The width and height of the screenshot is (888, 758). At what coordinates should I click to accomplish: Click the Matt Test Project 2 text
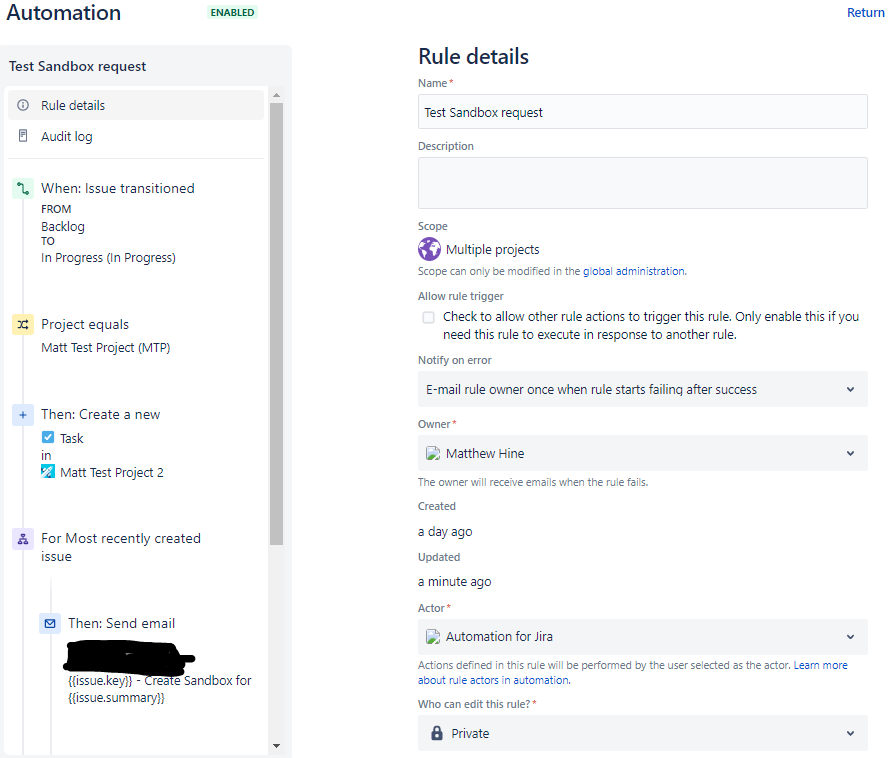(112, 472)
